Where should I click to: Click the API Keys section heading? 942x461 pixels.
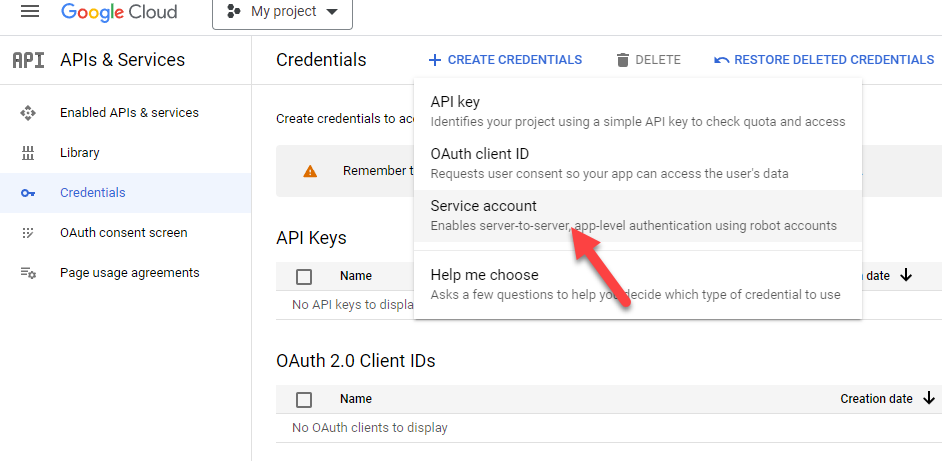point(311,238)
